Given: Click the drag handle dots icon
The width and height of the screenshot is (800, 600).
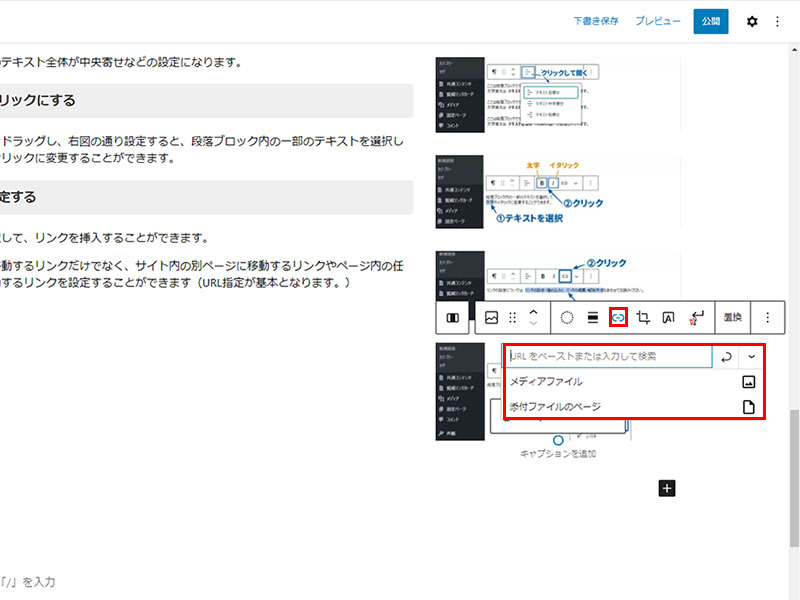Looking at the screenshot, I should [x=513, y=317].
